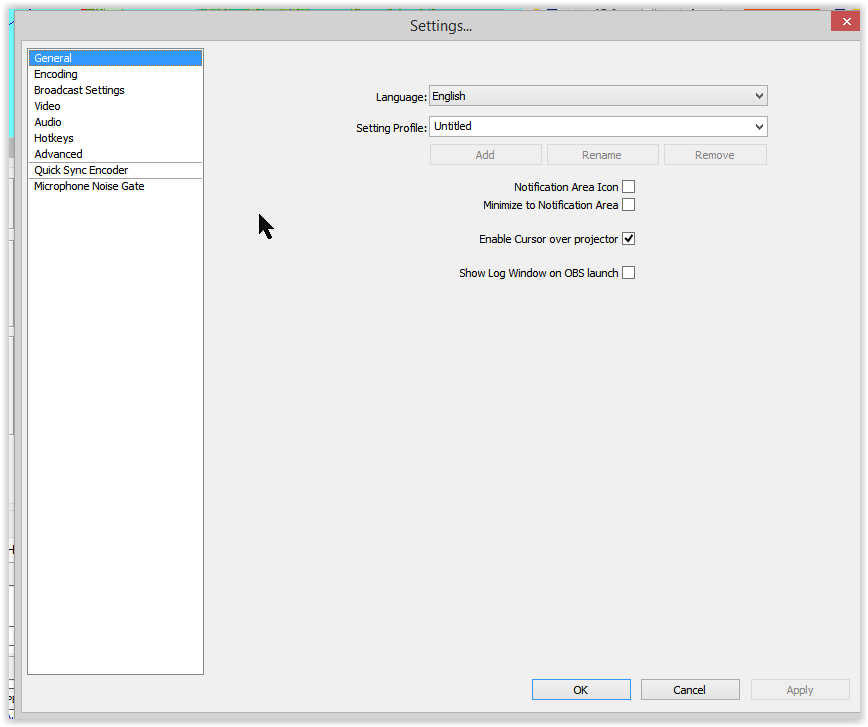Expand the Setting Profile combo box
The image size is (868, 727).
point(759,127)
